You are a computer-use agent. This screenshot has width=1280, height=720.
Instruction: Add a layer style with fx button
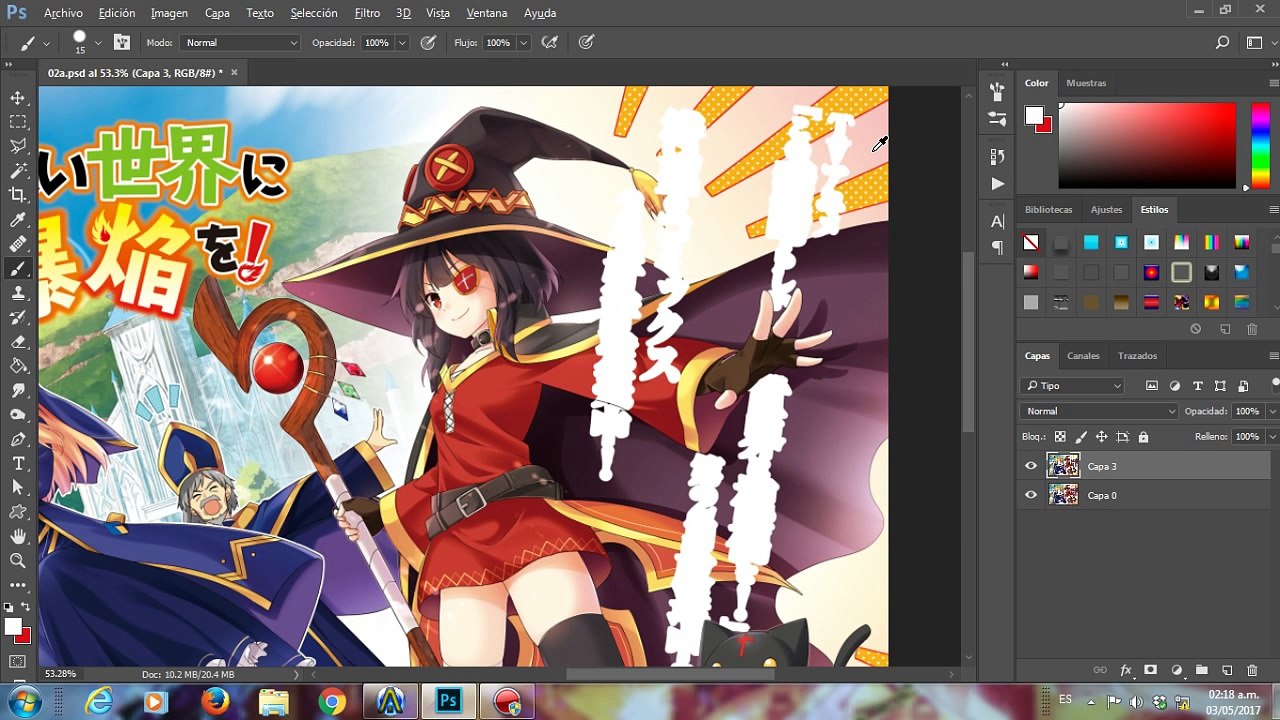1126,670
